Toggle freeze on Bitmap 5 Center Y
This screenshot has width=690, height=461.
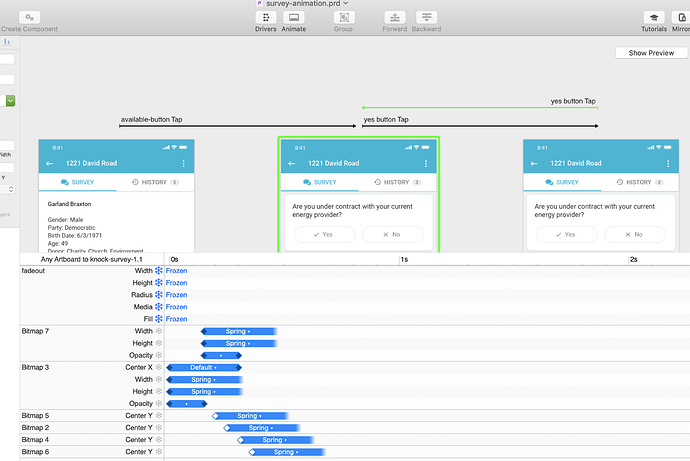(159, 415)
